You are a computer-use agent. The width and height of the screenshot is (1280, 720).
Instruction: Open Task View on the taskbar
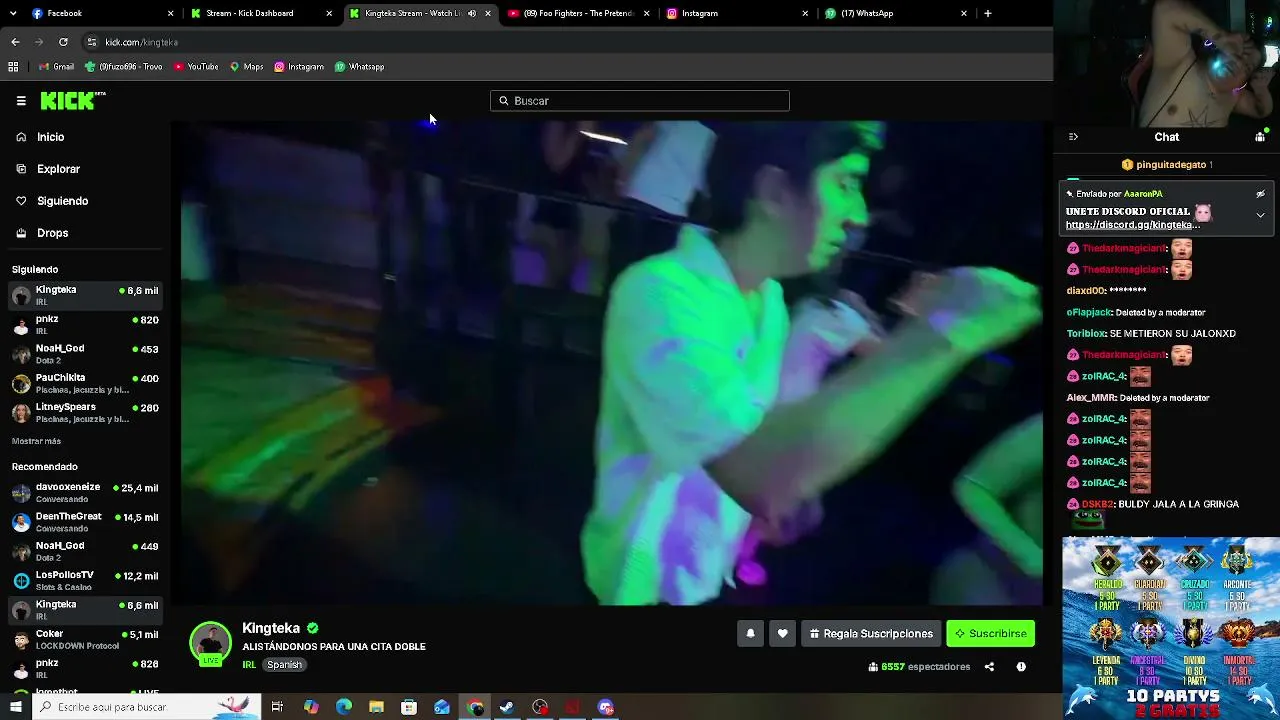click(277, 707)
